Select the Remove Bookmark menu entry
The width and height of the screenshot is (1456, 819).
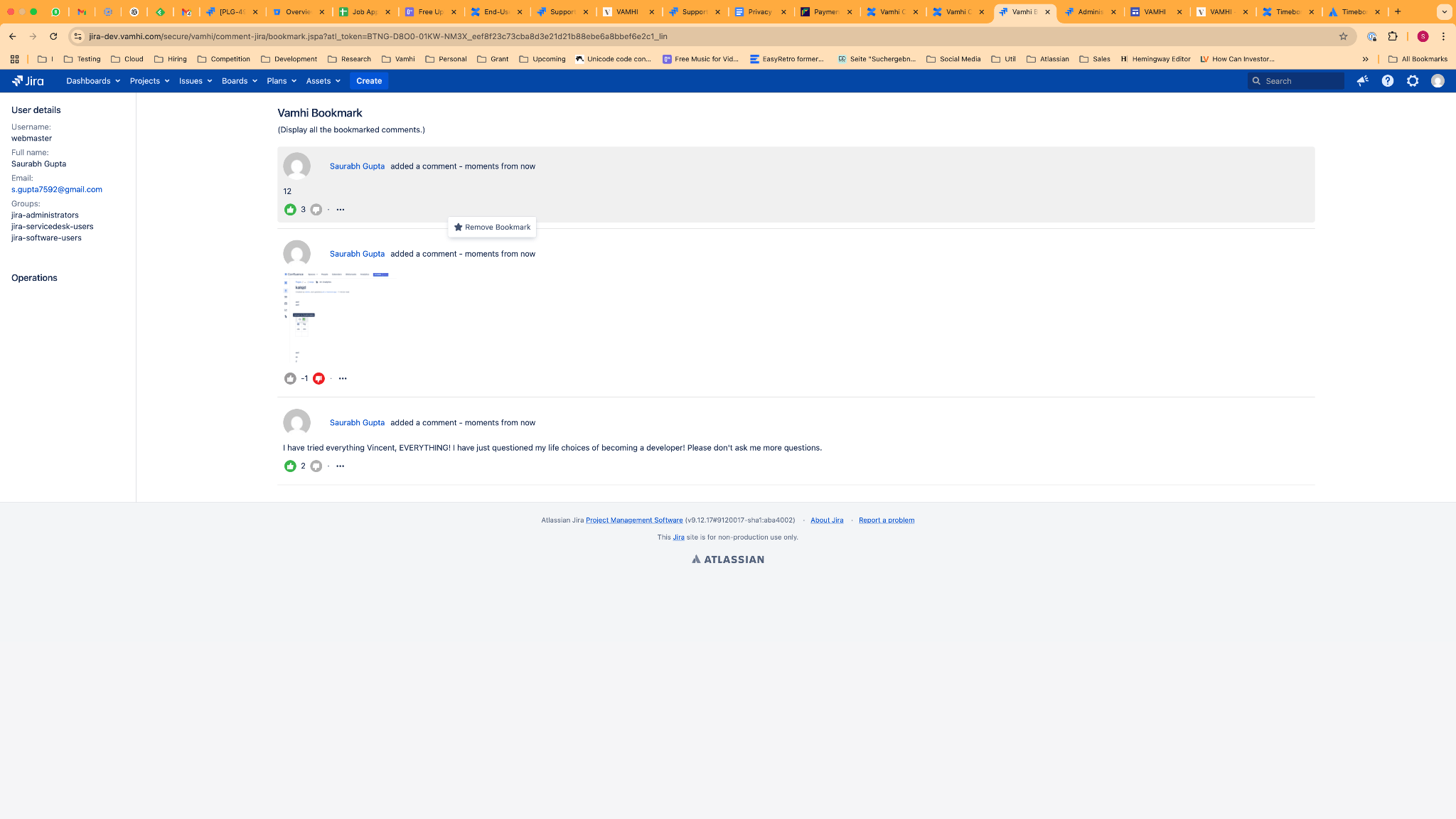[493, 227]
